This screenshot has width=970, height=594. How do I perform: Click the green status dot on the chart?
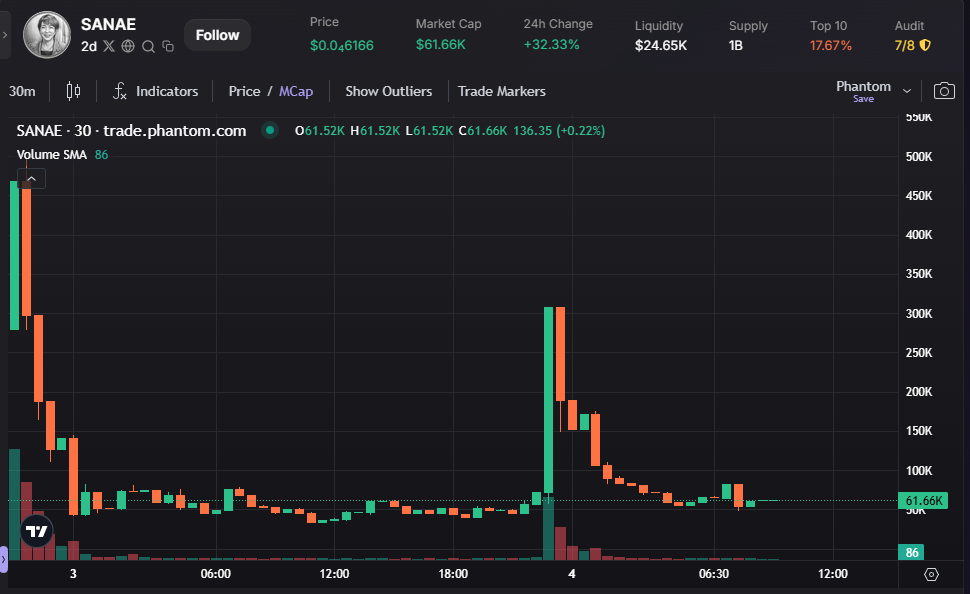[269, 130]
